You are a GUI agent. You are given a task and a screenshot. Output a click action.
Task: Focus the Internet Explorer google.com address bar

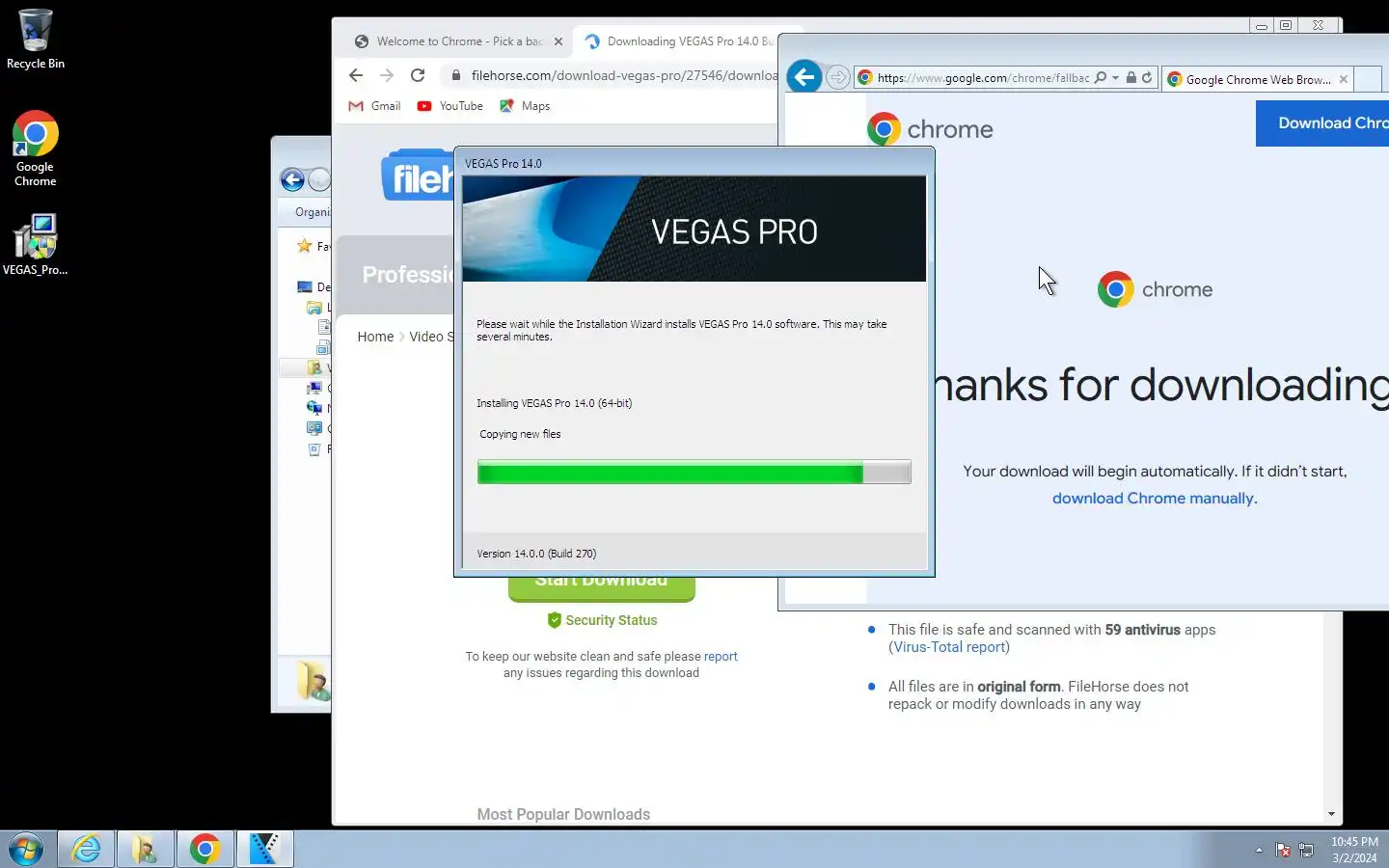click(x=982, y=78)
